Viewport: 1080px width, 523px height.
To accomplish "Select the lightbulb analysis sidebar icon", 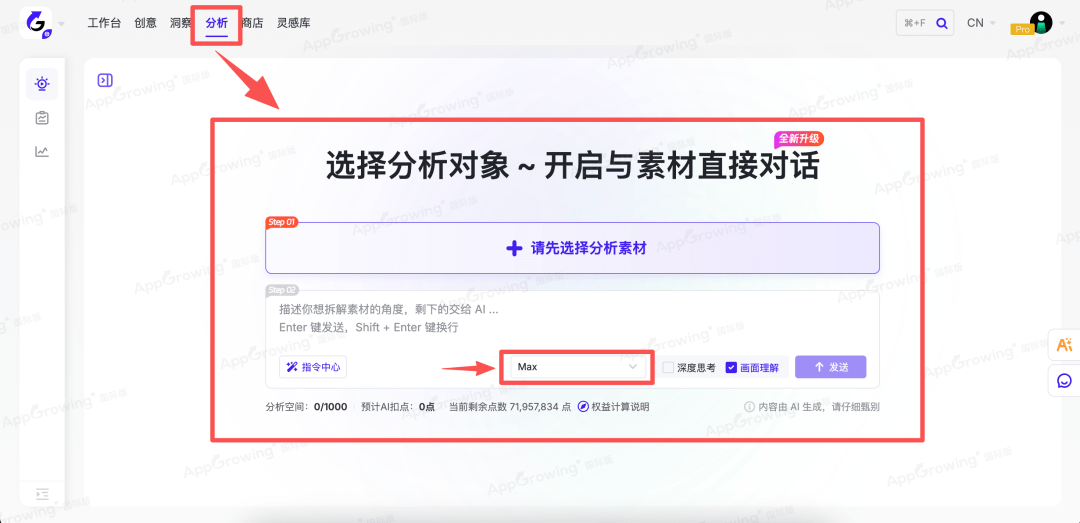I will (x=42, y=84).
